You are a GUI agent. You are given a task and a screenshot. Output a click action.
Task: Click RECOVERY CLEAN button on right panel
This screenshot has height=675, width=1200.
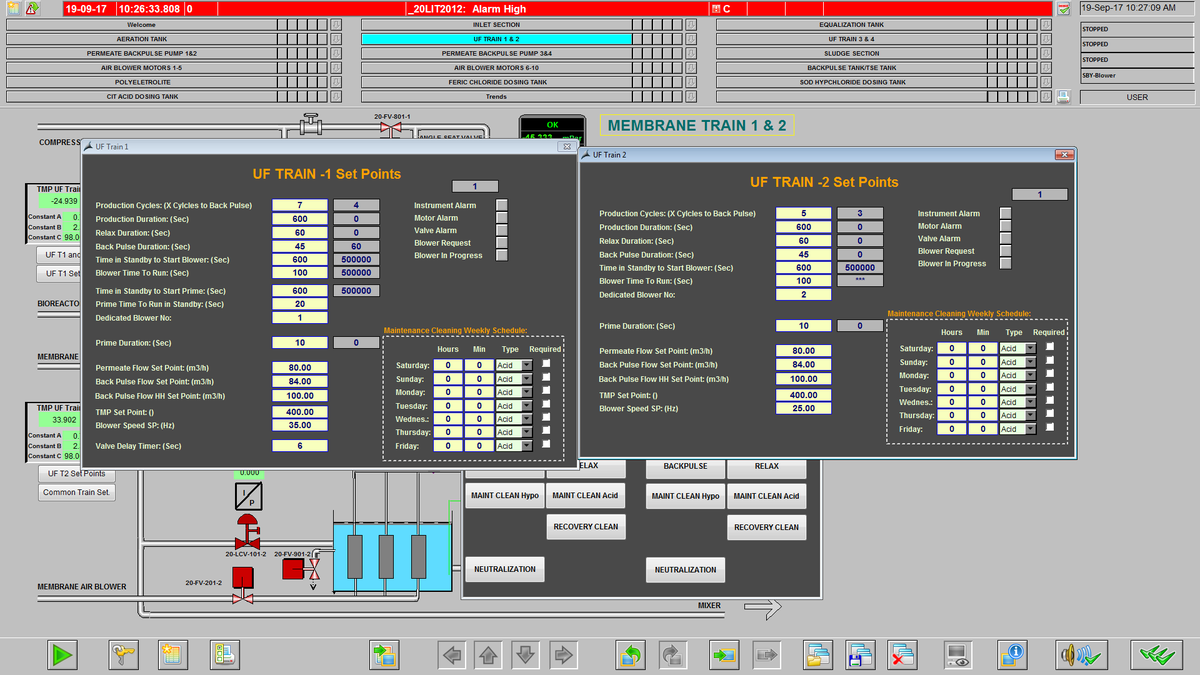pos(766,527)
